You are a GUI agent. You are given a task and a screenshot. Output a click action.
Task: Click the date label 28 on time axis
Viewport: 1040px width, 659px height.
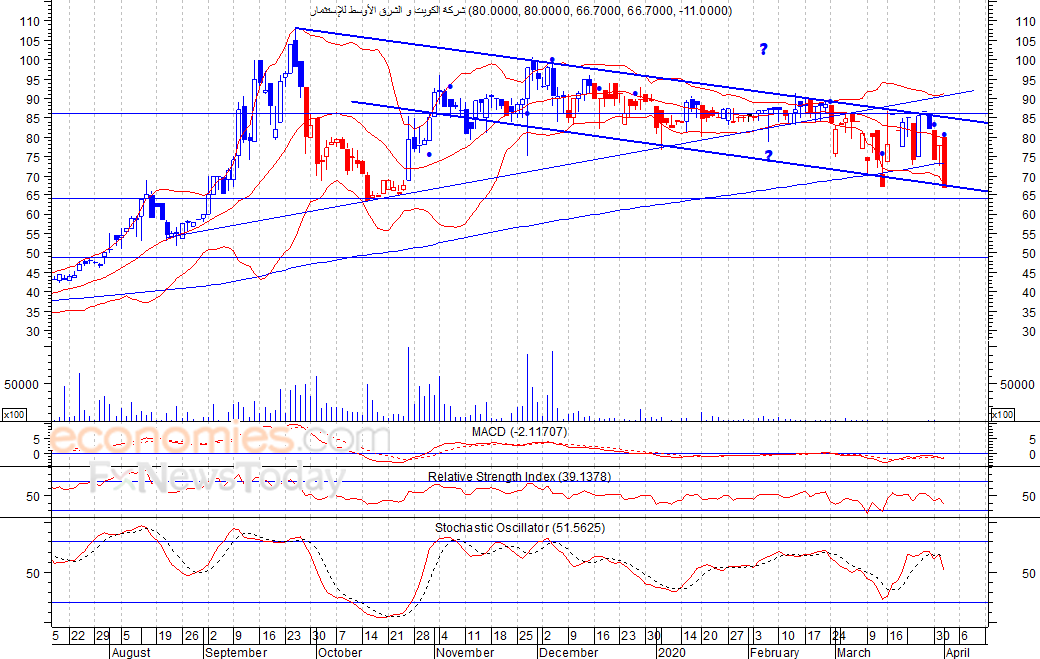point(422,636)
